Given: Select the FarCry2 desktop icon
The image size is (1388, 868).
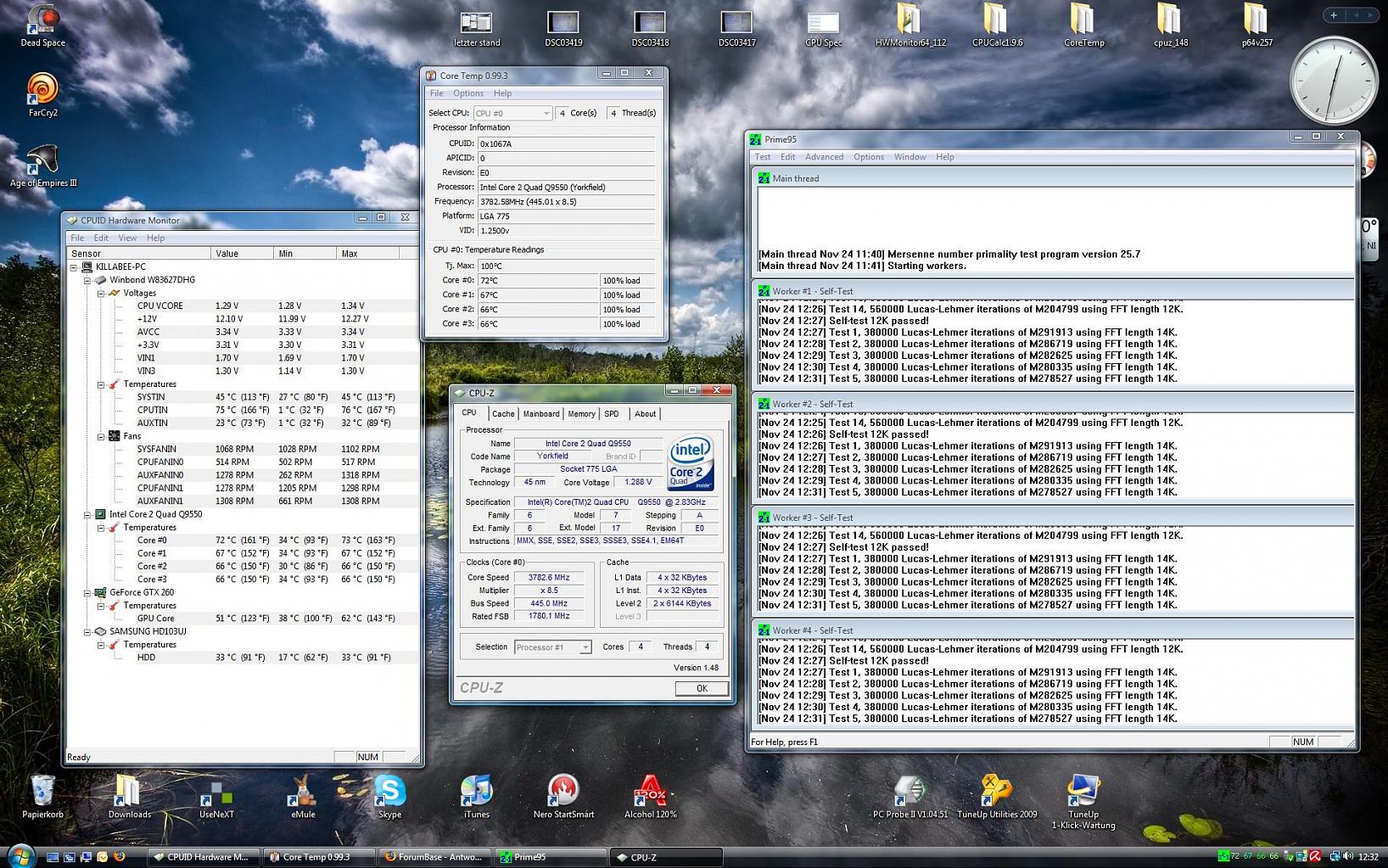Looking at the screenshot, I should [x=42, y=94].
